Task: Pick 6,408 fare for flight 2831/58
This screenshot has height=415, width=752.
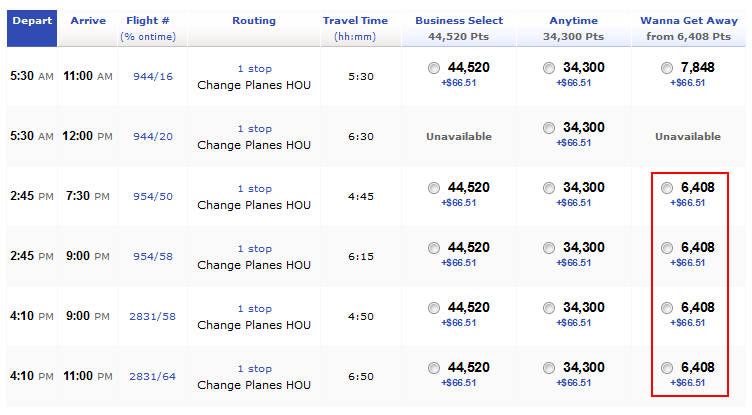Action: tap(667, 308)
